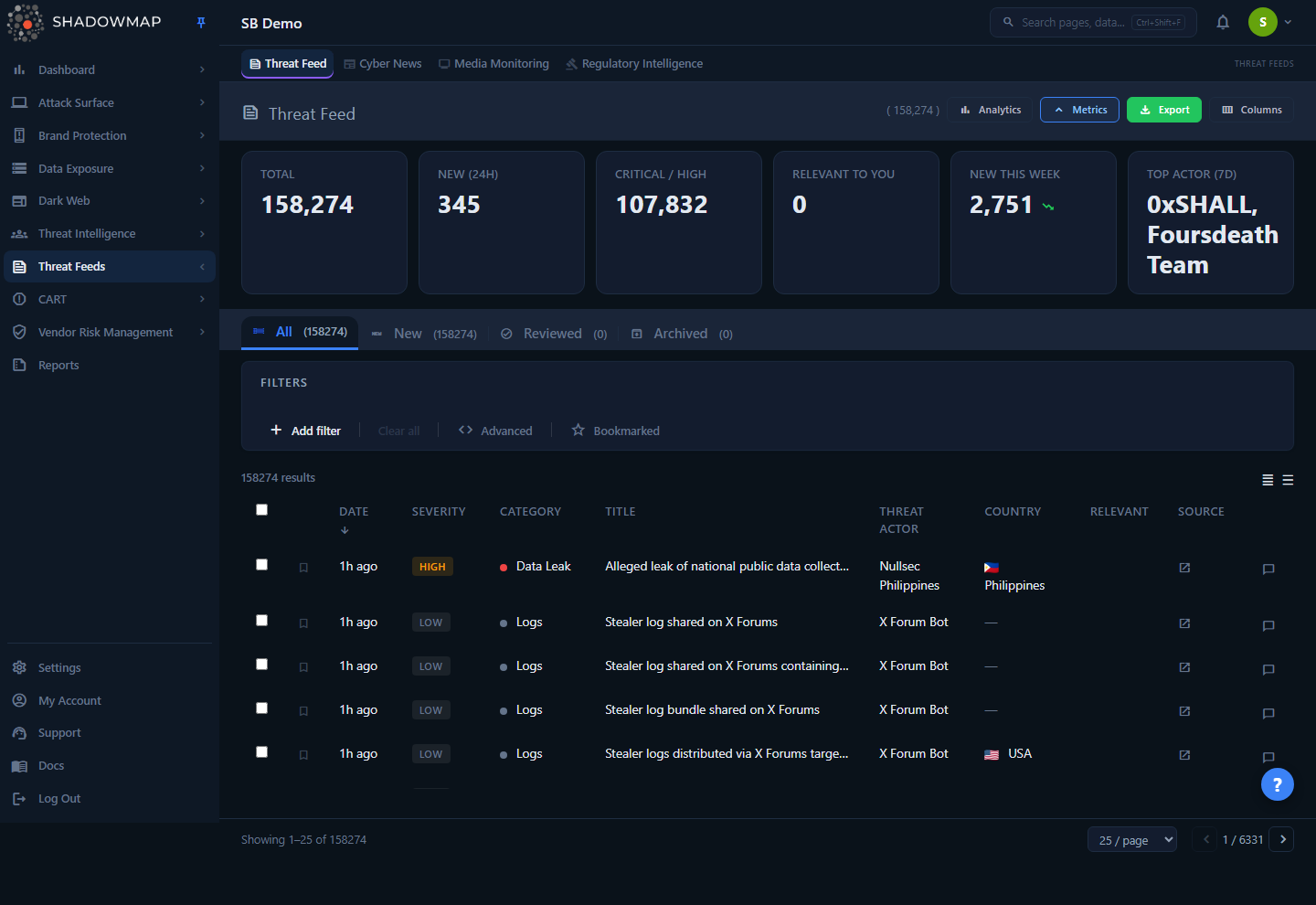Open the Top Actor (7D) metric card

(x=1211, y=222)
